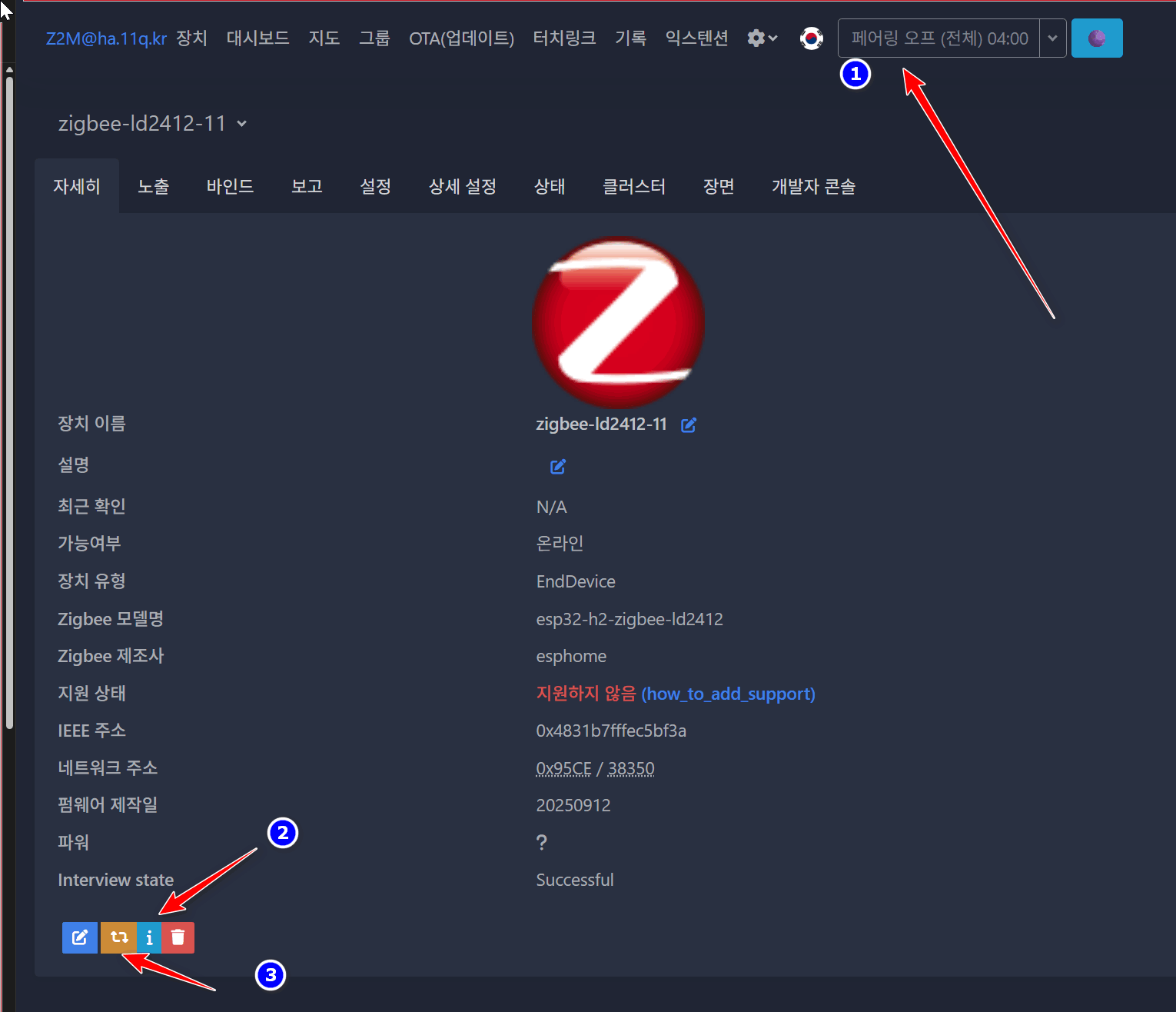Screen dimensions: 1176x1012
Task: Go to OTA(업데이트) menu
Action: (461, 38)
